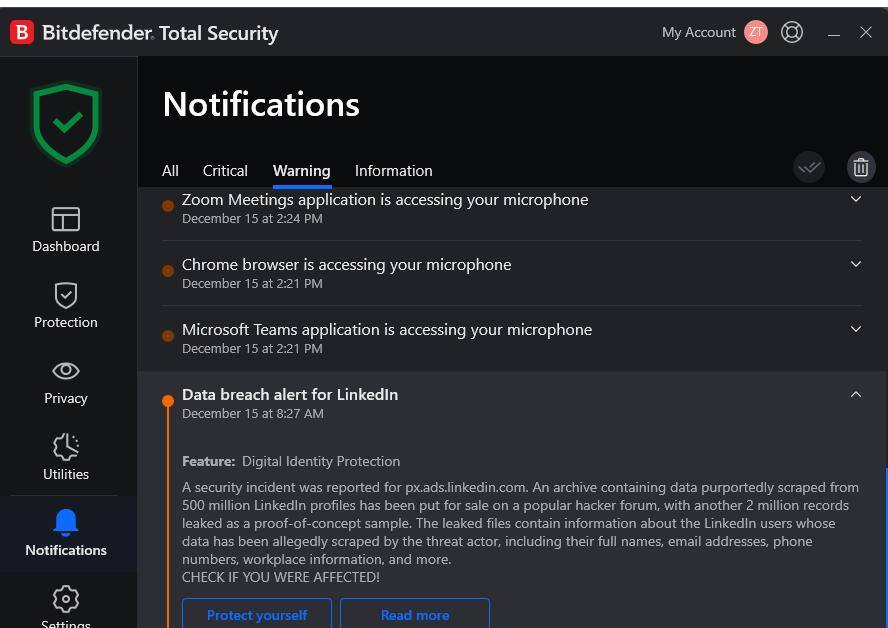Open the Information tab

tap(393, 171)
